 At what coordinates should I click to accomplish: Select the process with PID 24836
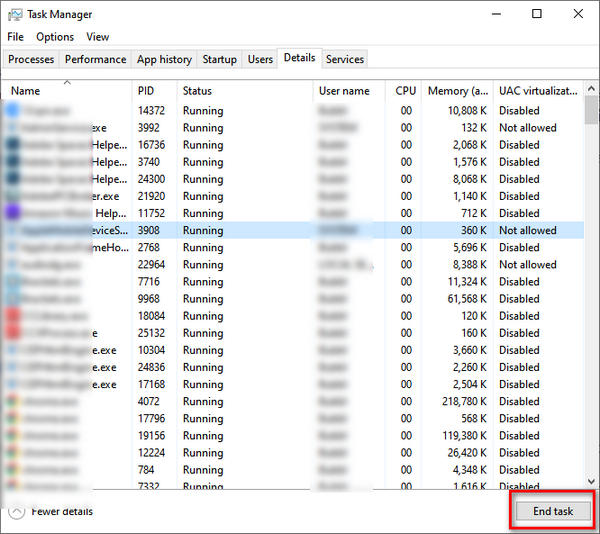point(293,367)
